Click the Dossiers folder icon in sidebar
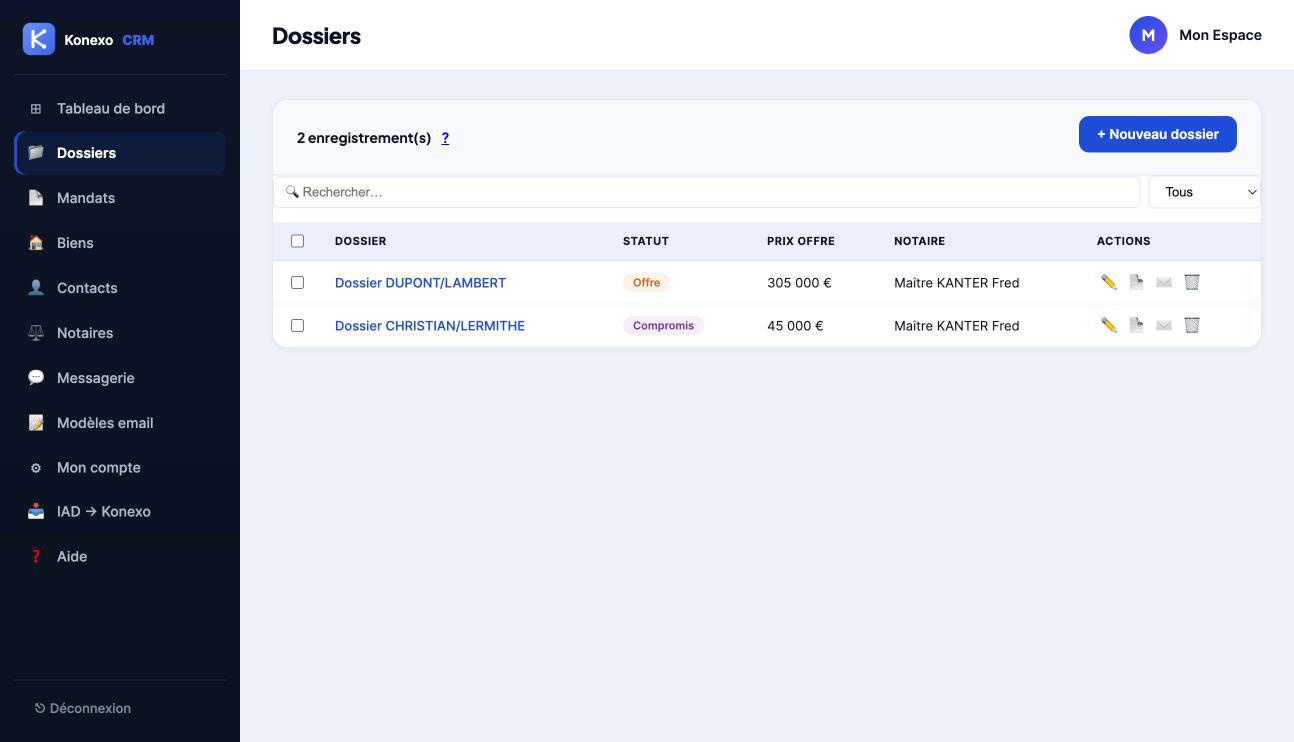1294x742 pixels. [36, 153]
